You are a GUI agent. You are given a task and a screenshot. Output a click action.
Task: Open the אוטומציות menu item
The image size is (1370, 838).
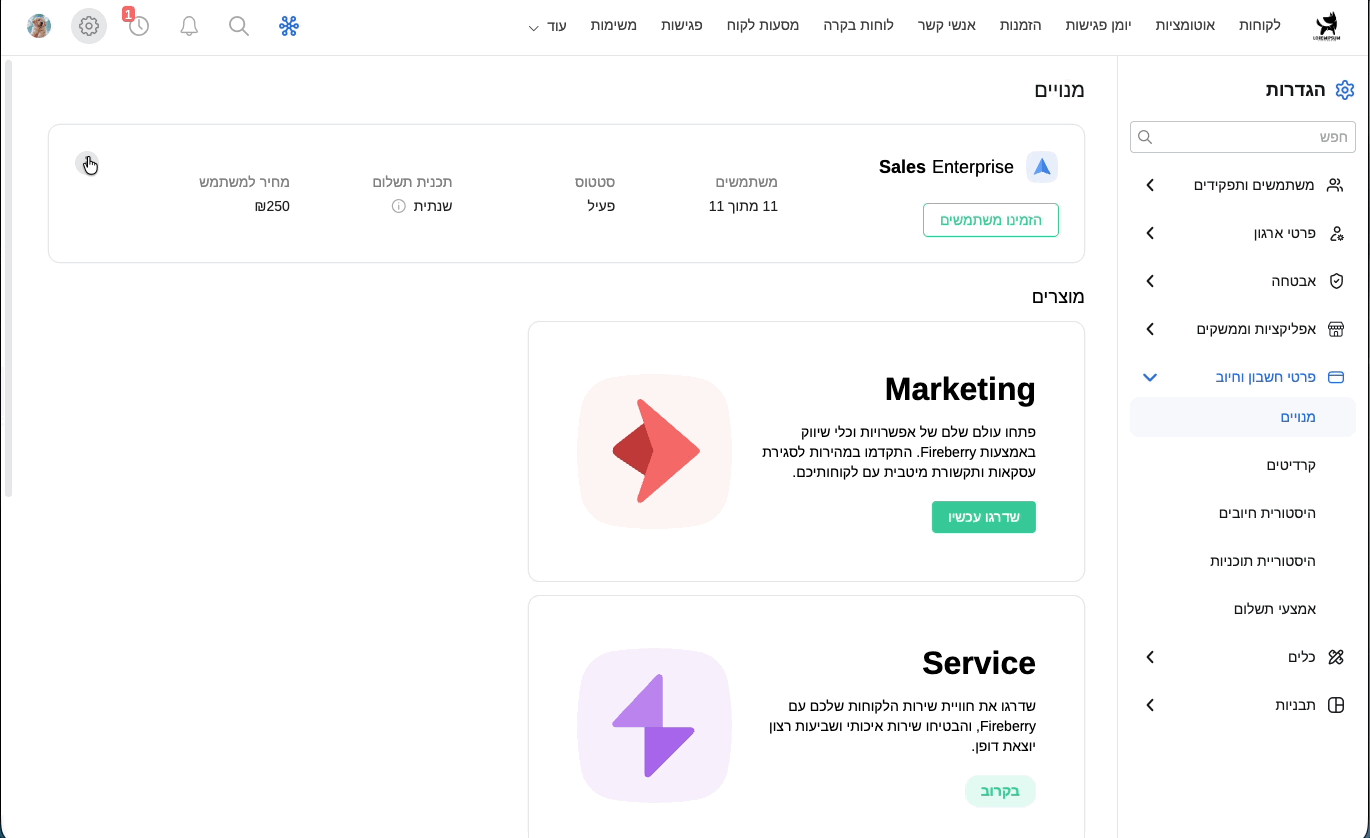(1185, 25)
